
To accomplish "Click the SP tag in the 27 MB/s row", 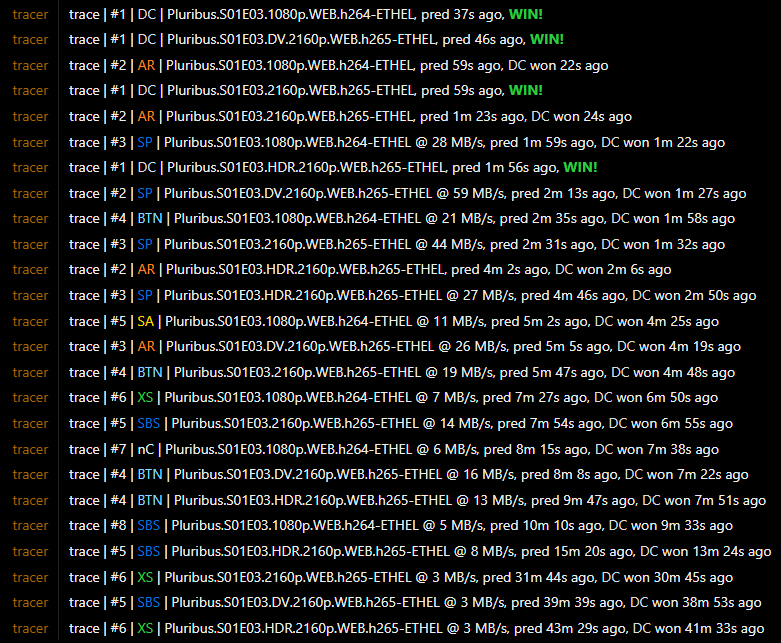I will click(145, 295).
